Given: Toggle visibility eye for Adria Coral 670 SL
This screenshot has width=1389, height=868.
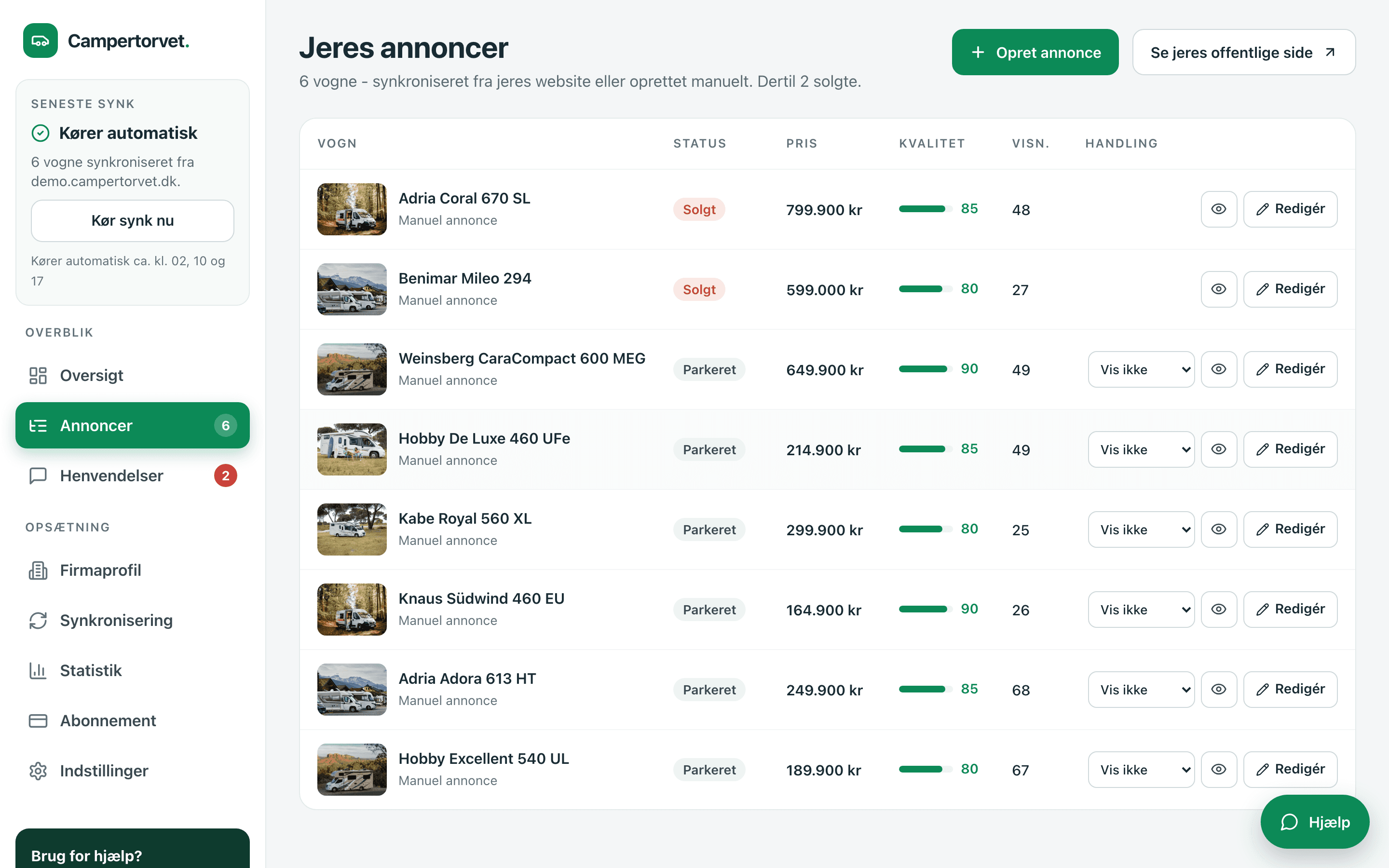Looking at the screenshot, I should tap(1219, 209).
